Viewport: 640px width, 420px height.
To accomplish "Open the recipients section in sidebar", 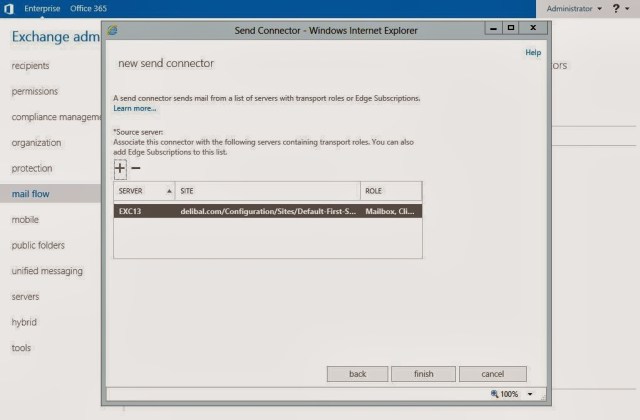I will (30, 66).
